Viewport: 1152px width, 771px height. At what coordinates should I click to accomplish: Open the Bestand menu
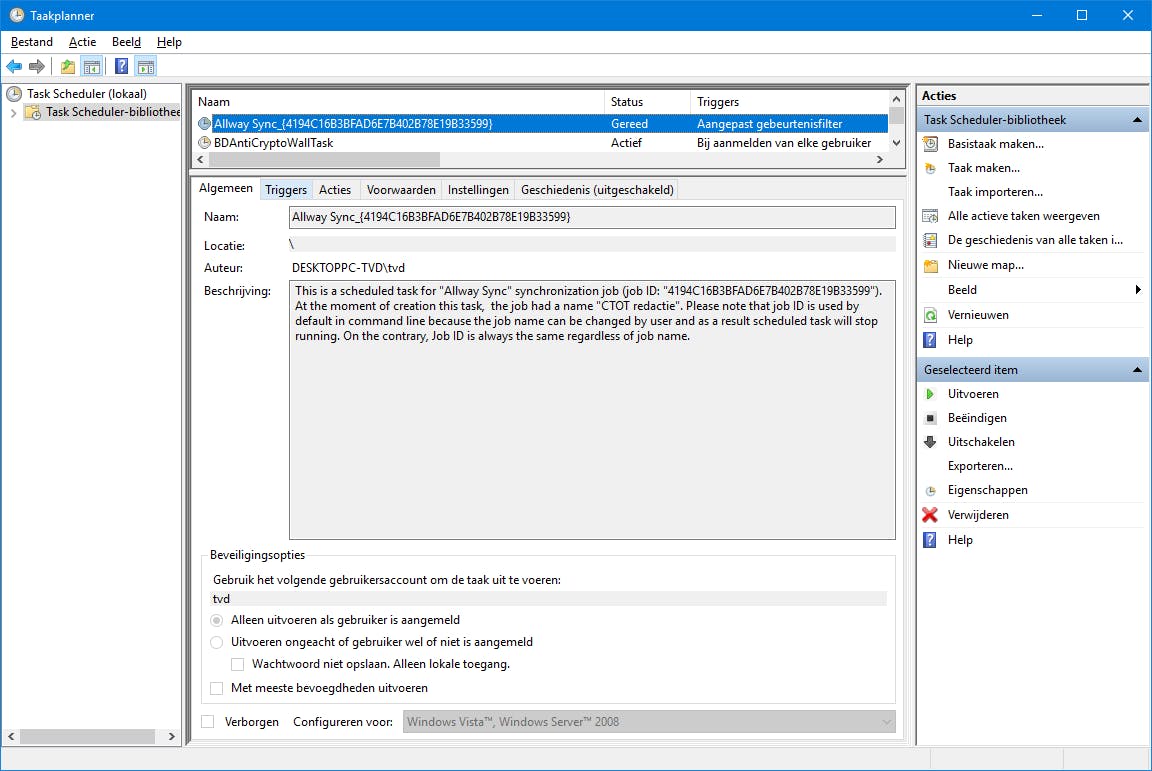pos(32,42)
